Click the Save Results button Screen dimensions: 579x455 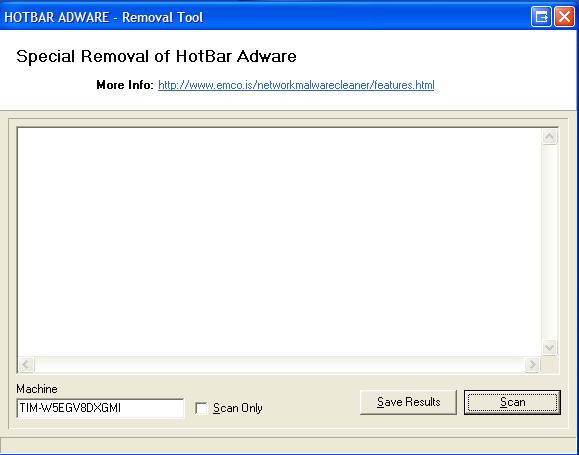408,402
